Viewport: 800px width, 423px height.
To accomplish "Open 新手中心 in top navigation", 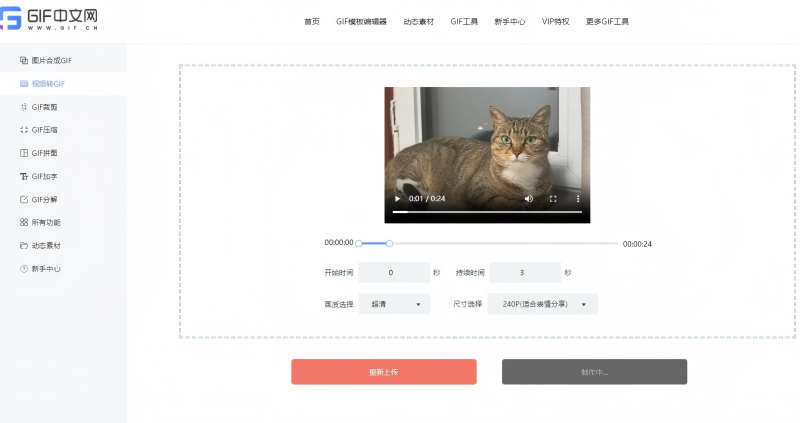I will click(510, 21).
